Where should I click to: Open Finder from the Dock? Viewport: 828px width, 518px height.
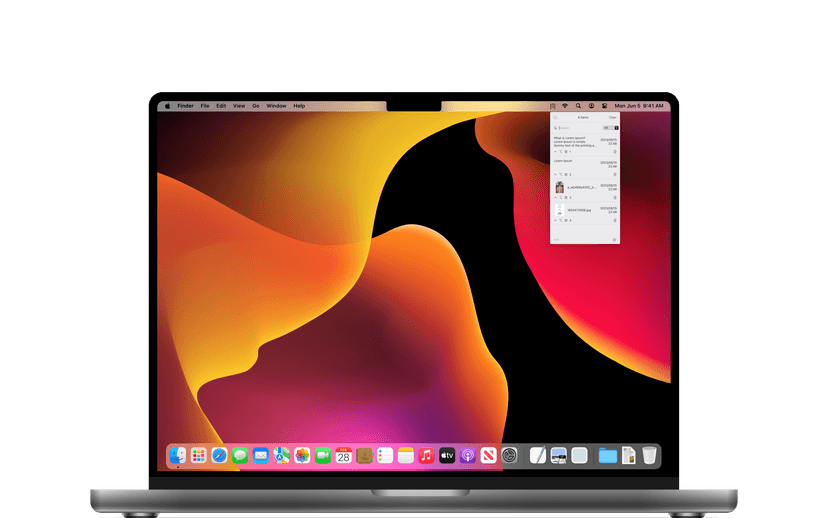[178, 455]
